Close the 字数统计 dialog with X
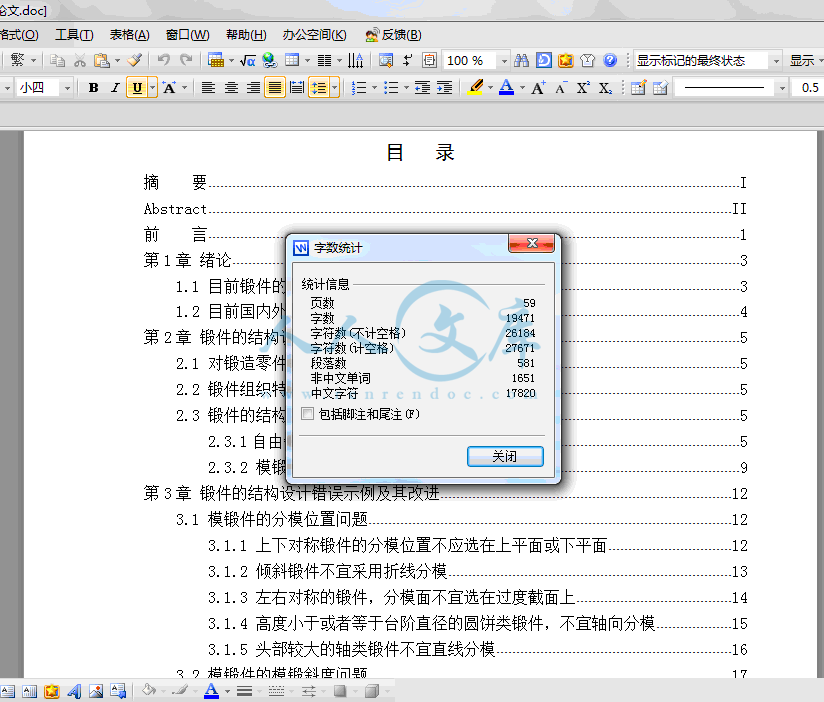The width and height of the screenshot is (824, 702). [x=531, y=243]
